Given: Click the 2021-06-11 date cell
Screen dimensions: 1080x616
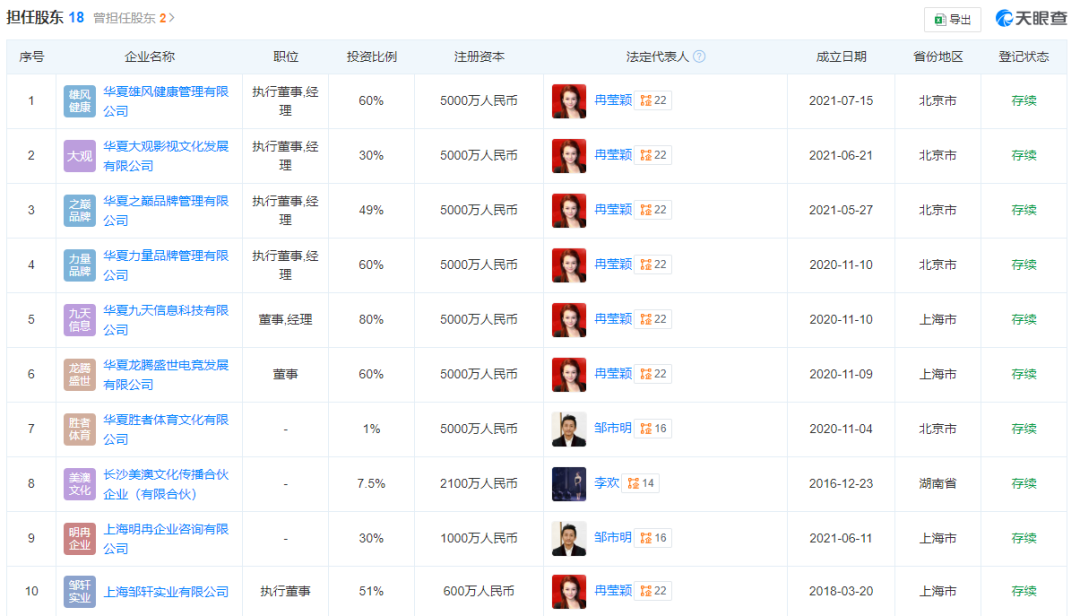Looking at the screenshot, I should pyautogui.click(x=841, y=538).
